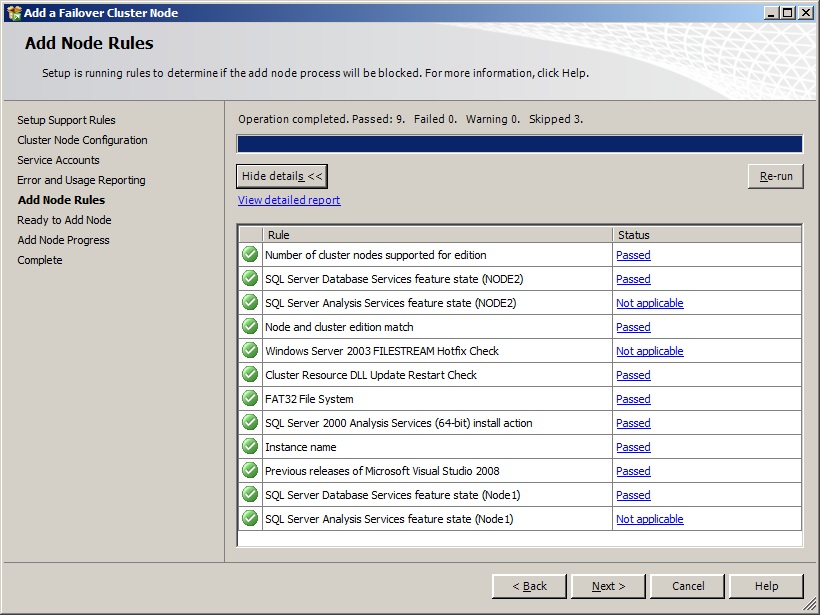The height and width of the screenshot is (615, 820).
Task: Open the View detailed report link
Action: coord(289,200)
